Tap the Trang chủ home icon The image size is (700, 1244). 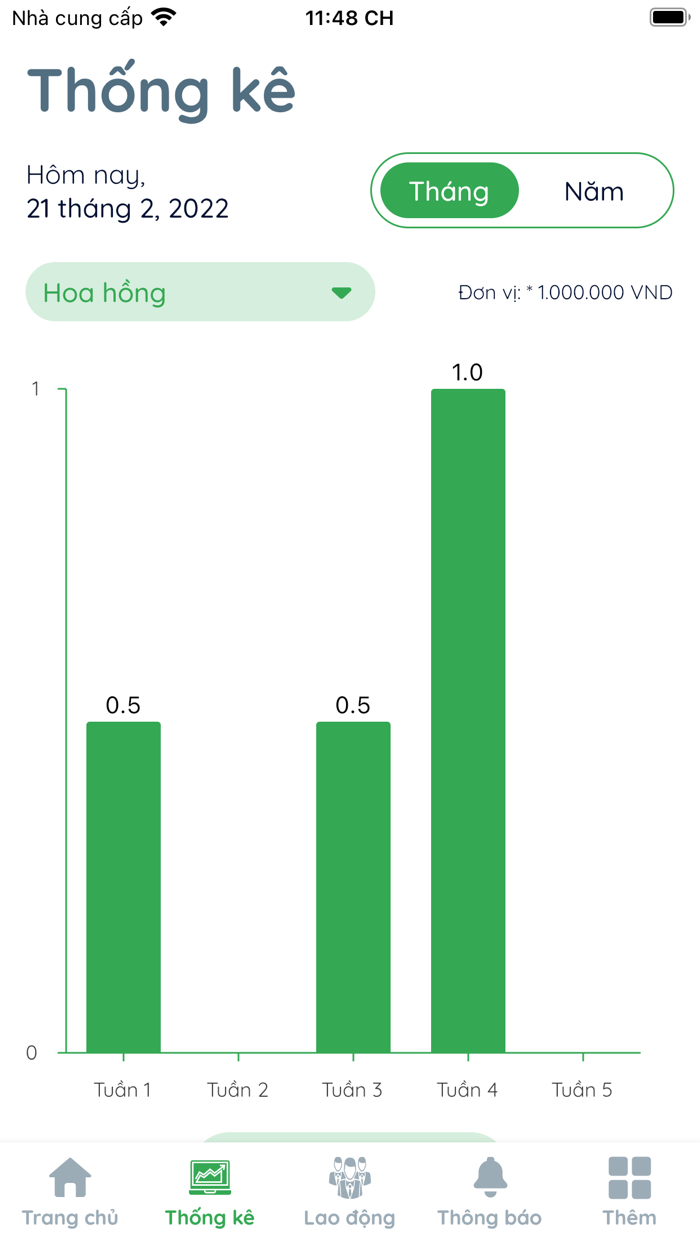(70, 1178)
